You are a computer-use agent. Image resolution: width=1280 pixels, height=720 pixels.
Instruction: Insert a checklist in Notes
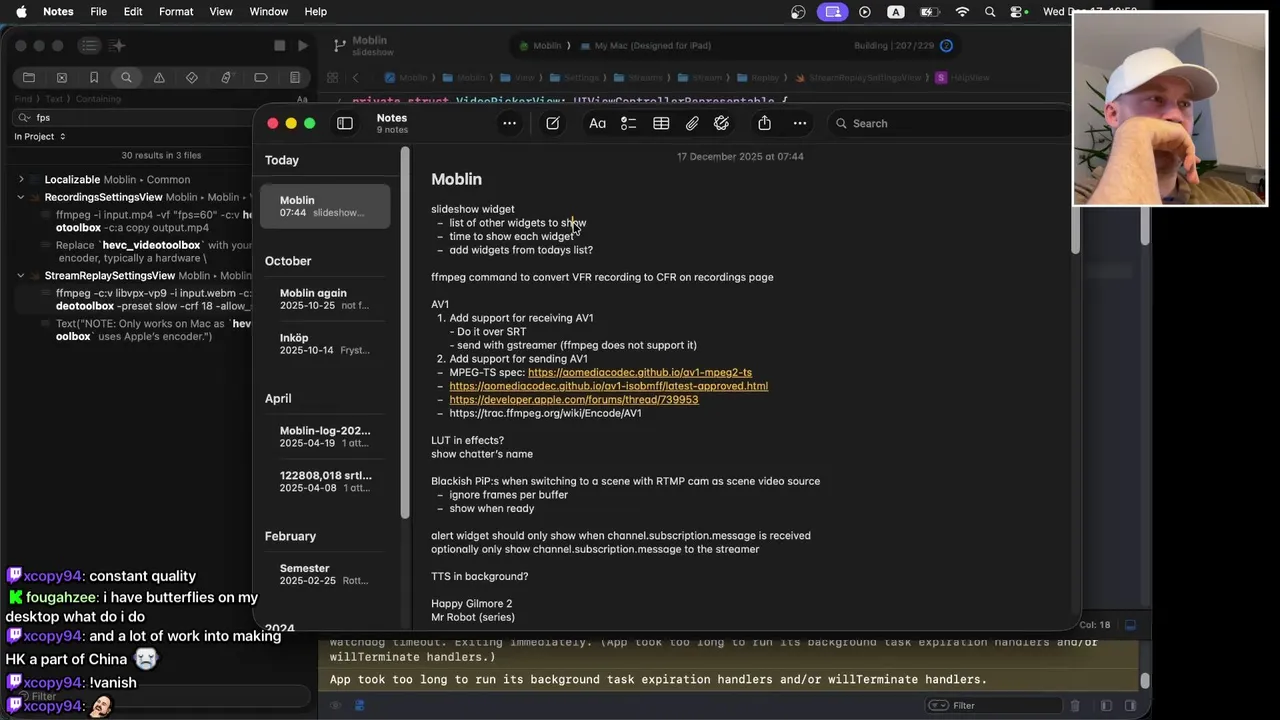pos(628,123)
